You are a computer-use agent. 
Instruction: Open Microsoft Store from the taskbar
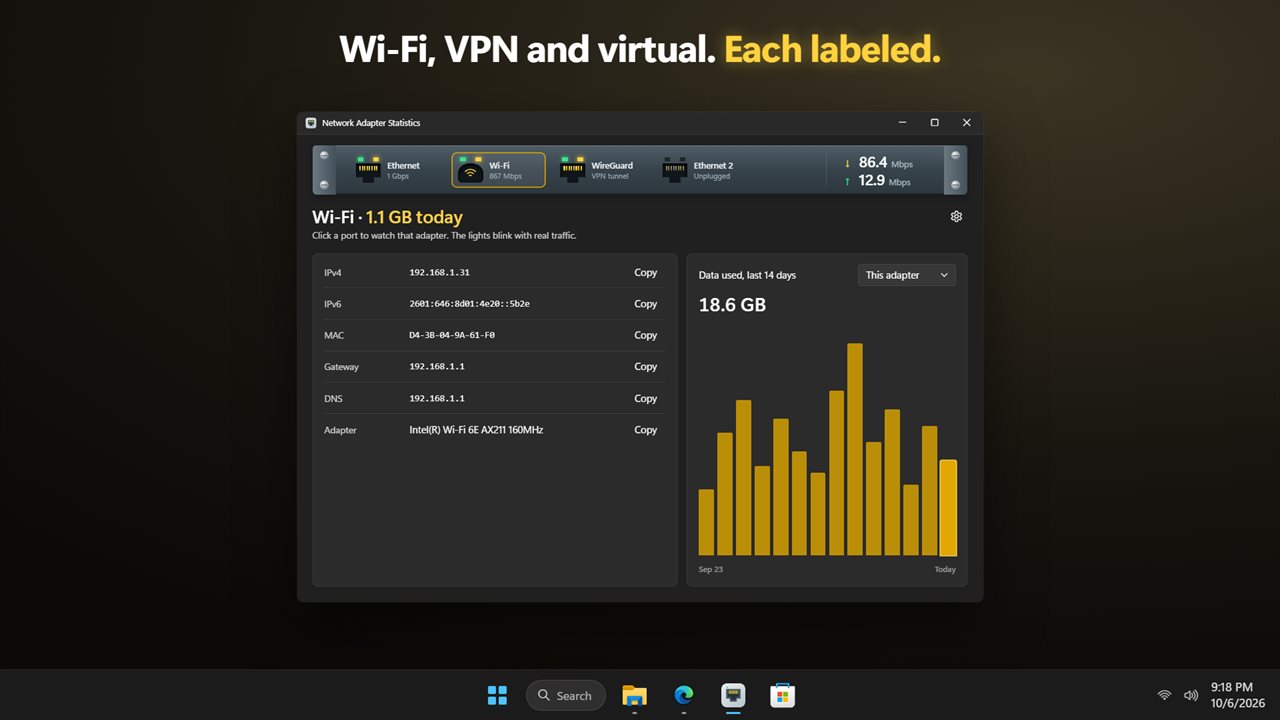click(x=782, y=695)
